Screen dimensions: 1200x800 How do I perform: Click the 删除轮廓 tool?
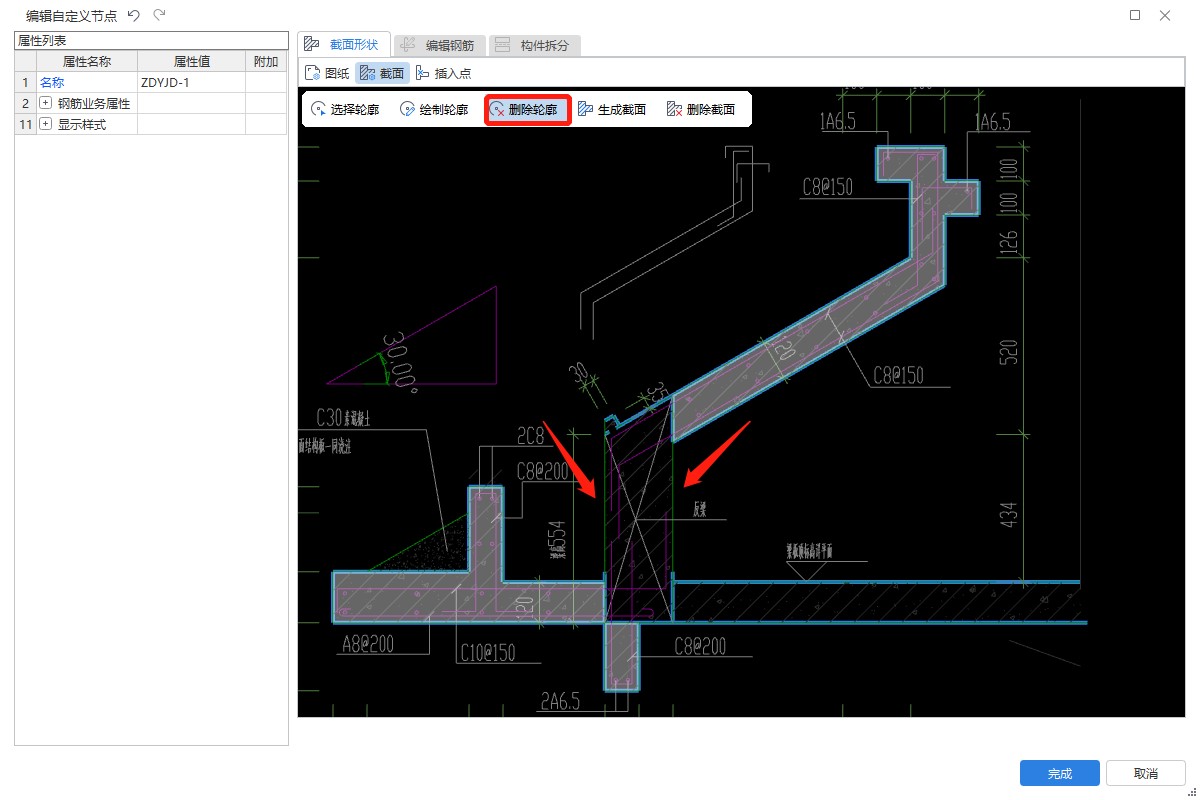coord(528,110)
